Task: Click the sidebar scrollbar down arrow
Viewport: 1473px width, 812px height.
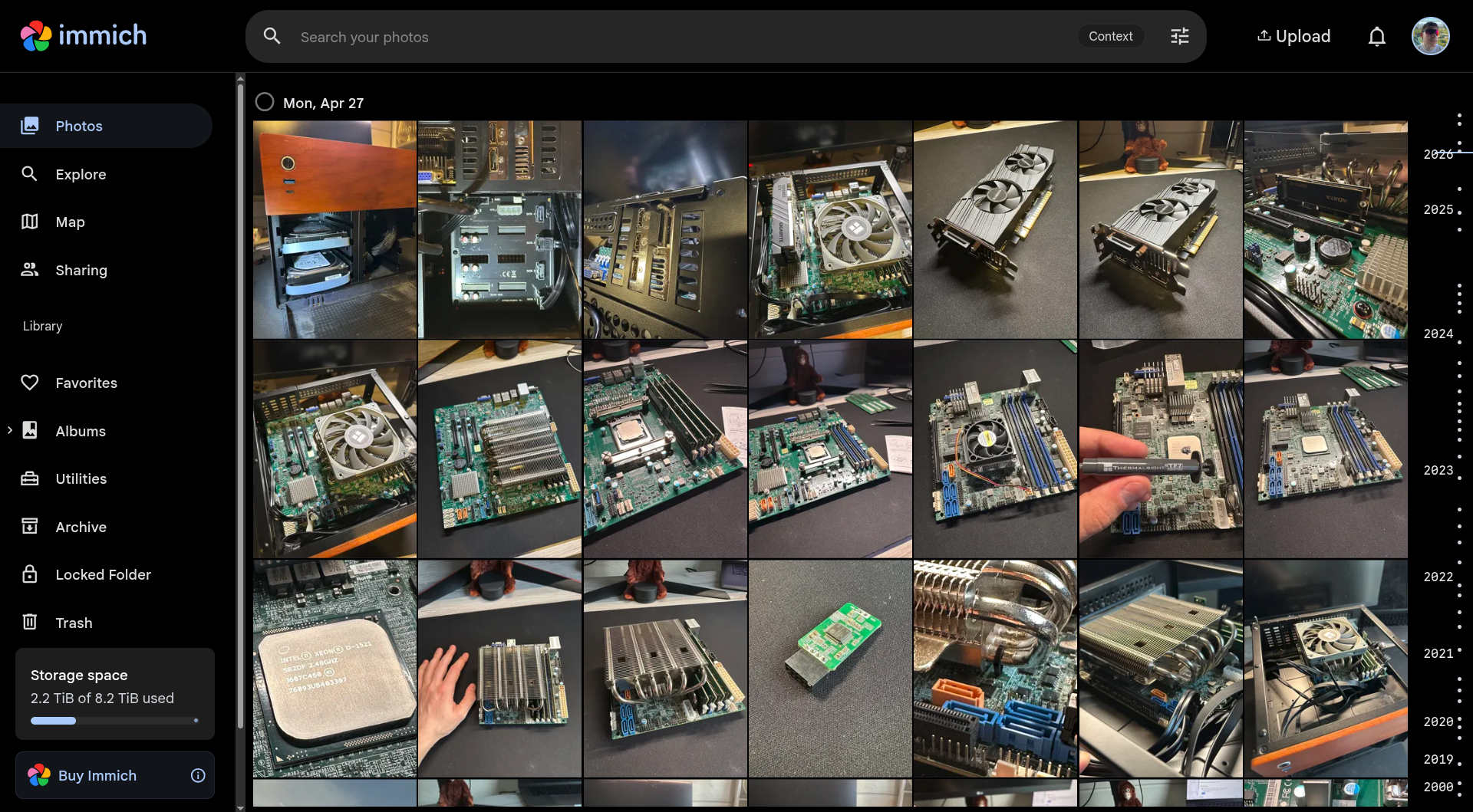Action: pyautogui.click(x=240, y=807)
